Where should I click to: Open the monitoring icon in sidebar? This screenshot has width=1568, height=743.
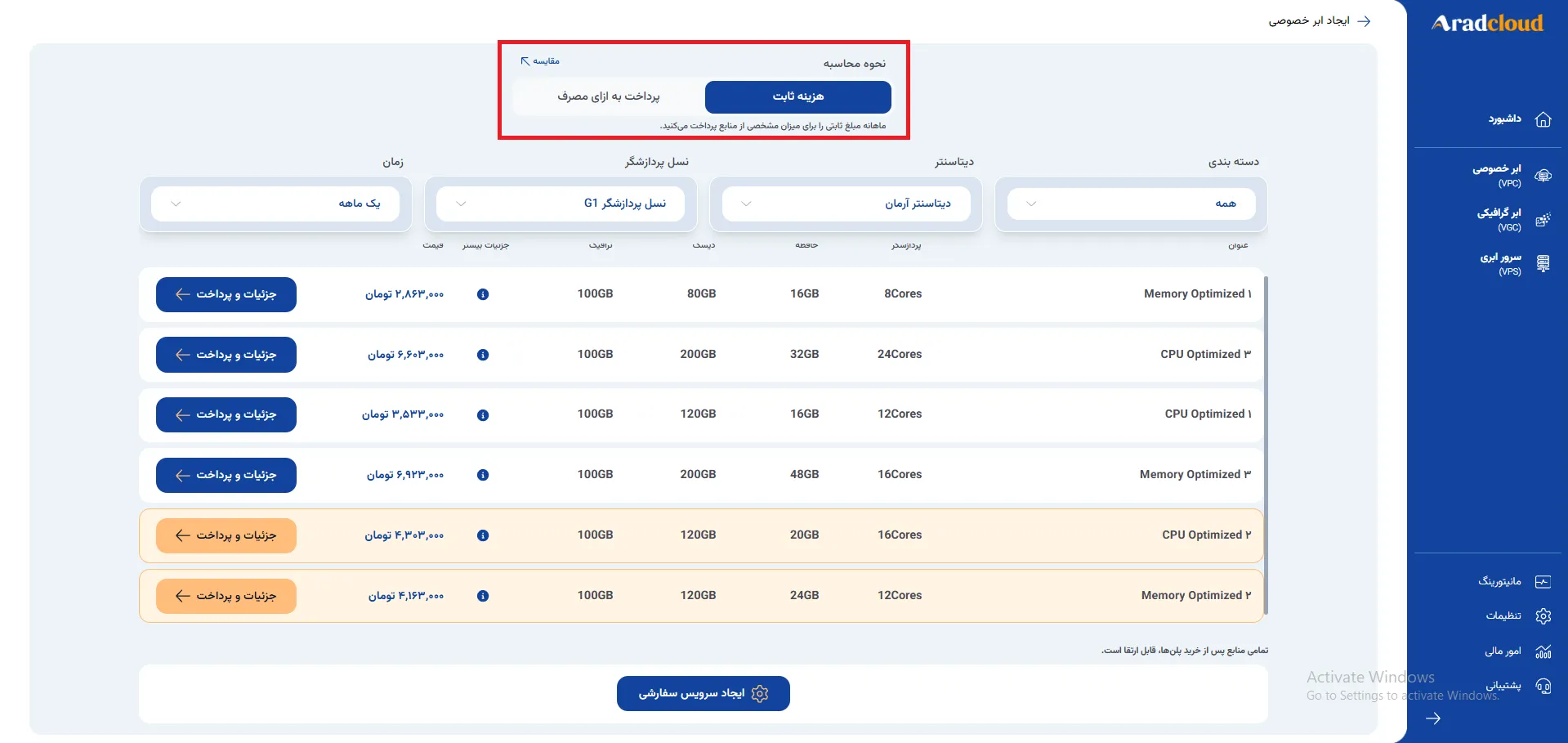(1543, 582)
